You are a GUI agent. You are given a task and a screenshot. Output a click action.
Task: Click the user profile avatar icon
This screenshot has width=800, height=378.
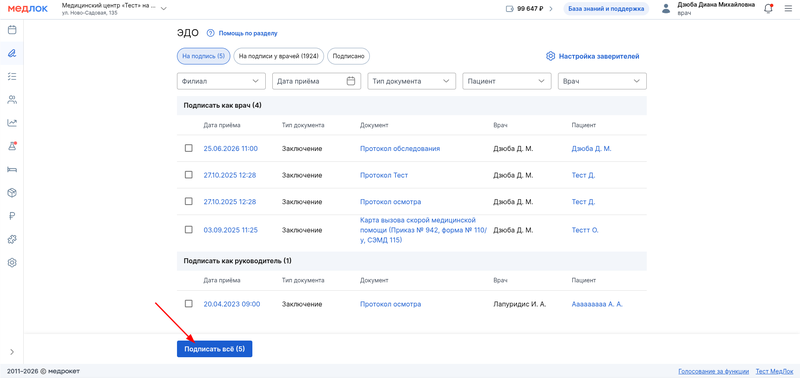click(x=666, y=9)
